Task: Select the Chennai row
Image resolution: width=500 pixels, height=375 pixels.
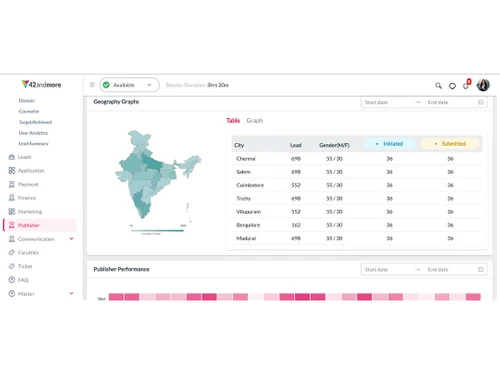Action: (357, 159)
